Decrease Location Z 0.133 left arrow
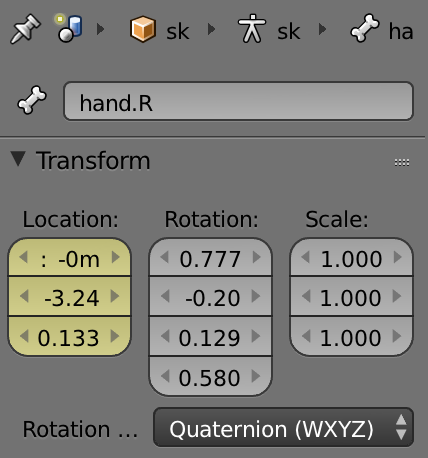The width and height of the screenshot is (428, 458). [x=24, y=336]
